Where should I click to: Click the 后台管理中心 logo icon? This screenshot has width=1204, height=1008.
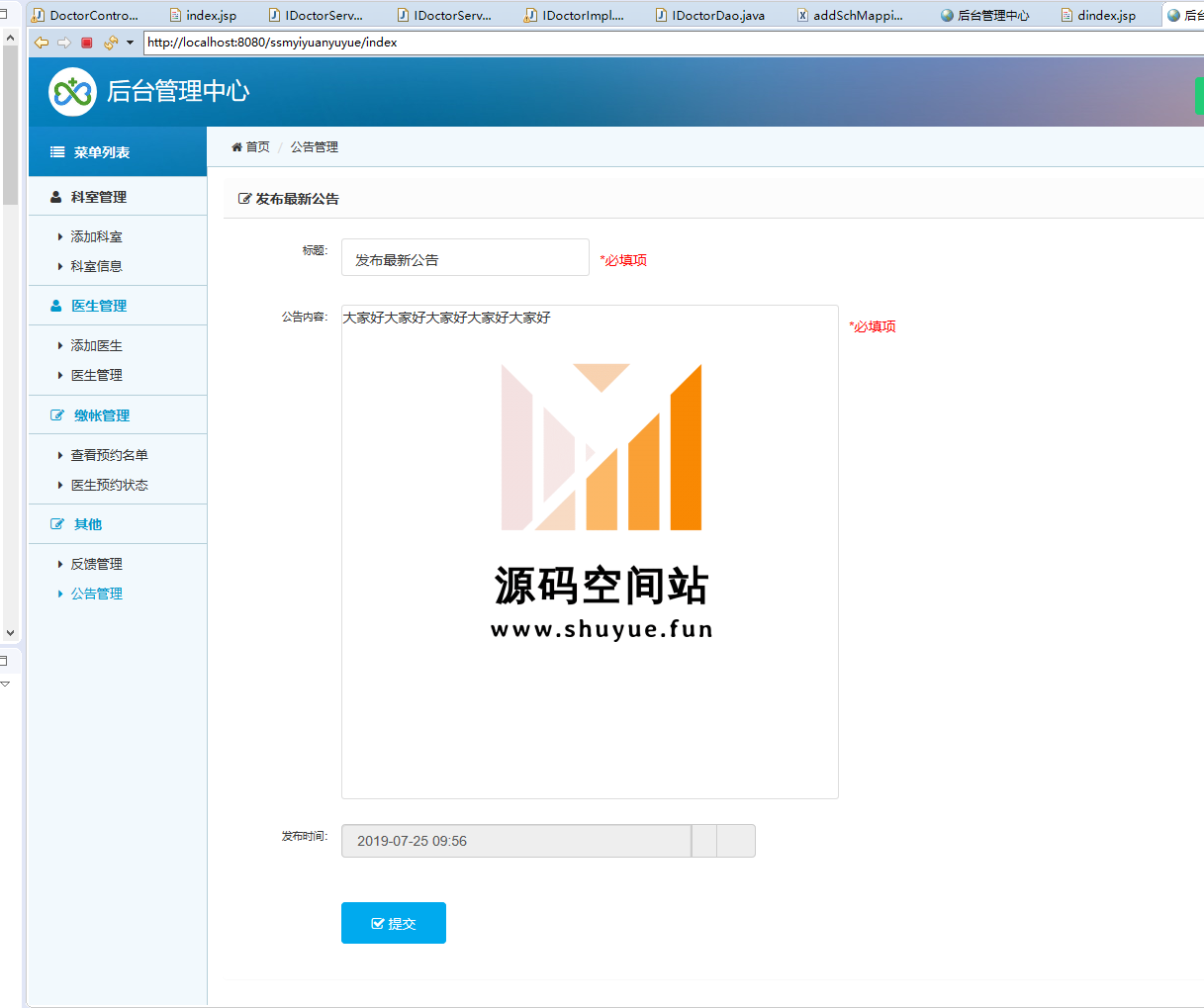pos(72,92)
